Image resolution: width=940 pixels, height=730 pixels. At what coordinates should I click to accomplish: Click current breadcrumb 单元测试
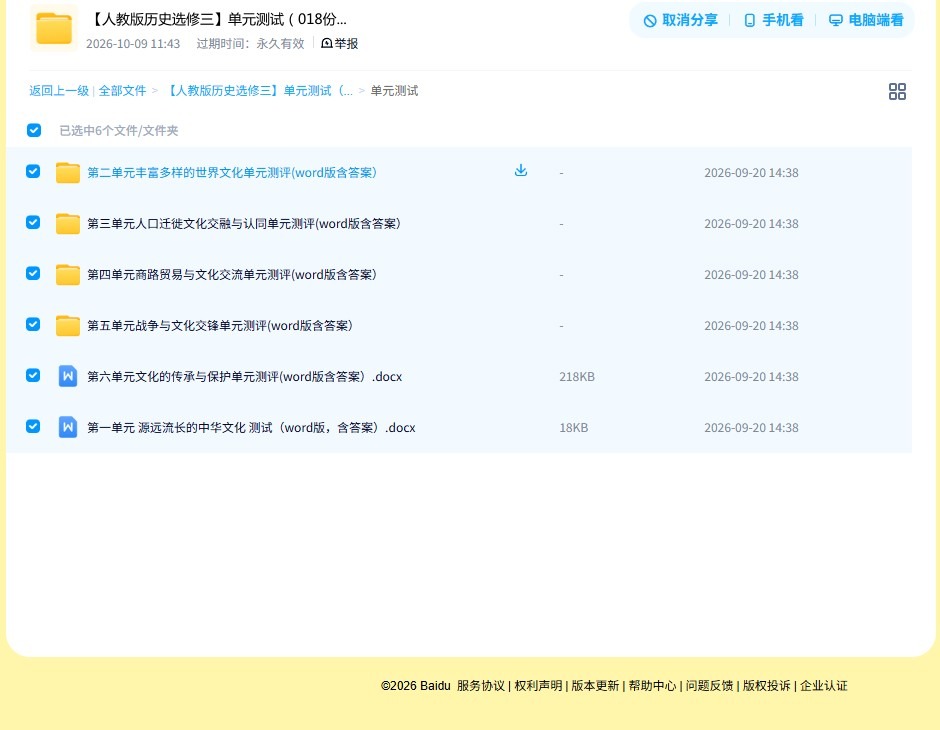pyautogui.click(x=394, y=91)
